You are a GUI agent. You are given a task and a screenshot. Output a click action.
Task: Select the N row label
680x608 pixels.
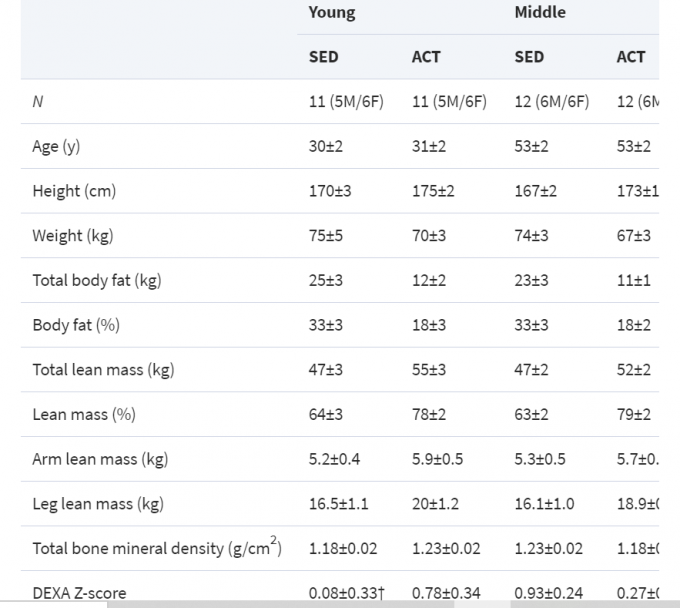click(x=38, y=102)
